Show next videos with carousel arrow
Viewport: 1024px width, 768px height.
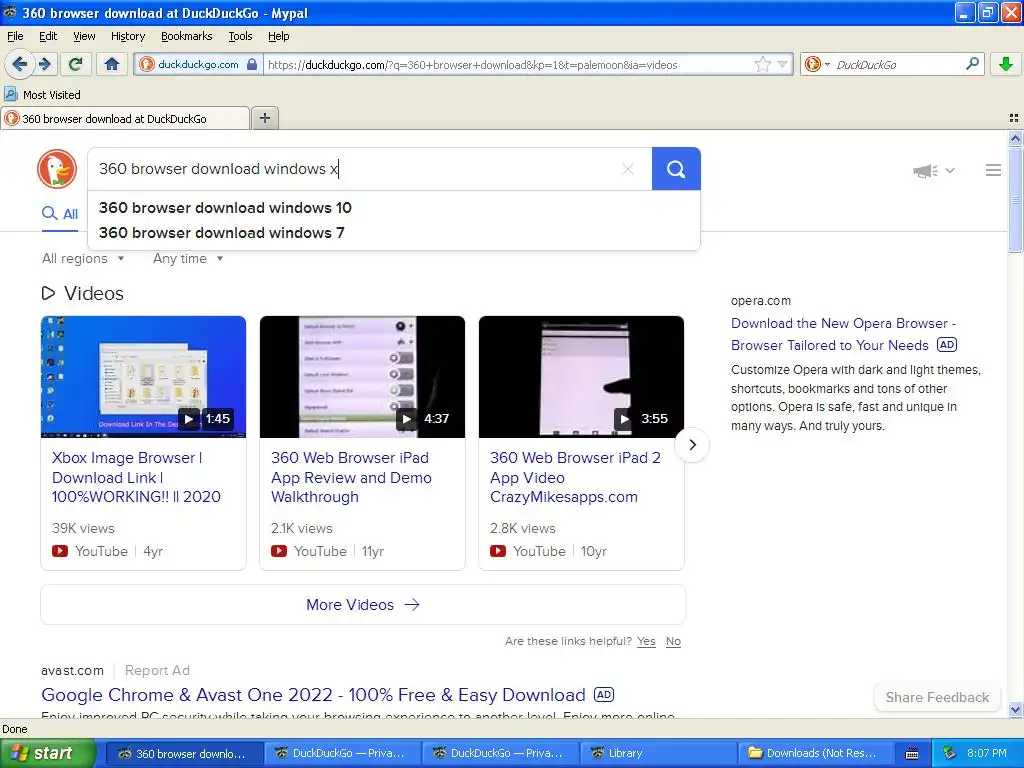[x=692, y=445]
